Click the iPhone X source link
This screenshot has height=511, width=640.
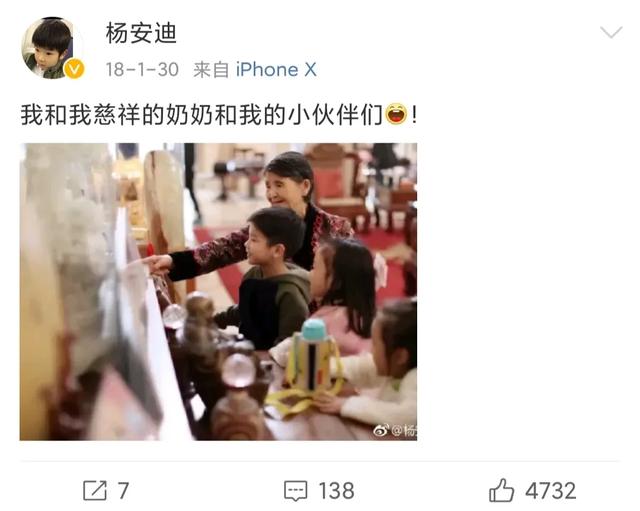[276, 69]
